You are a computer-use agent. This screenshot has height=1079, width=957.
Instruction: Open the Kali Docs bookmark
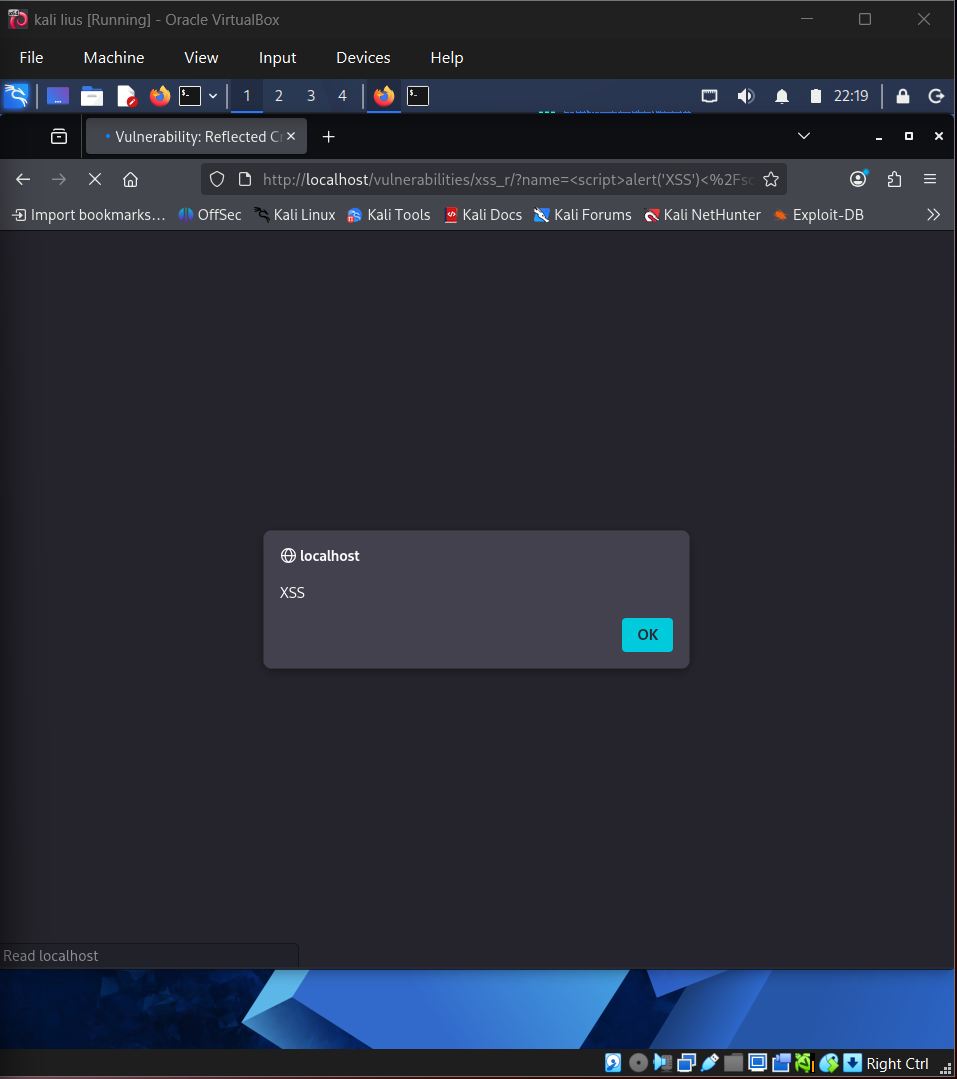point(483,215)
